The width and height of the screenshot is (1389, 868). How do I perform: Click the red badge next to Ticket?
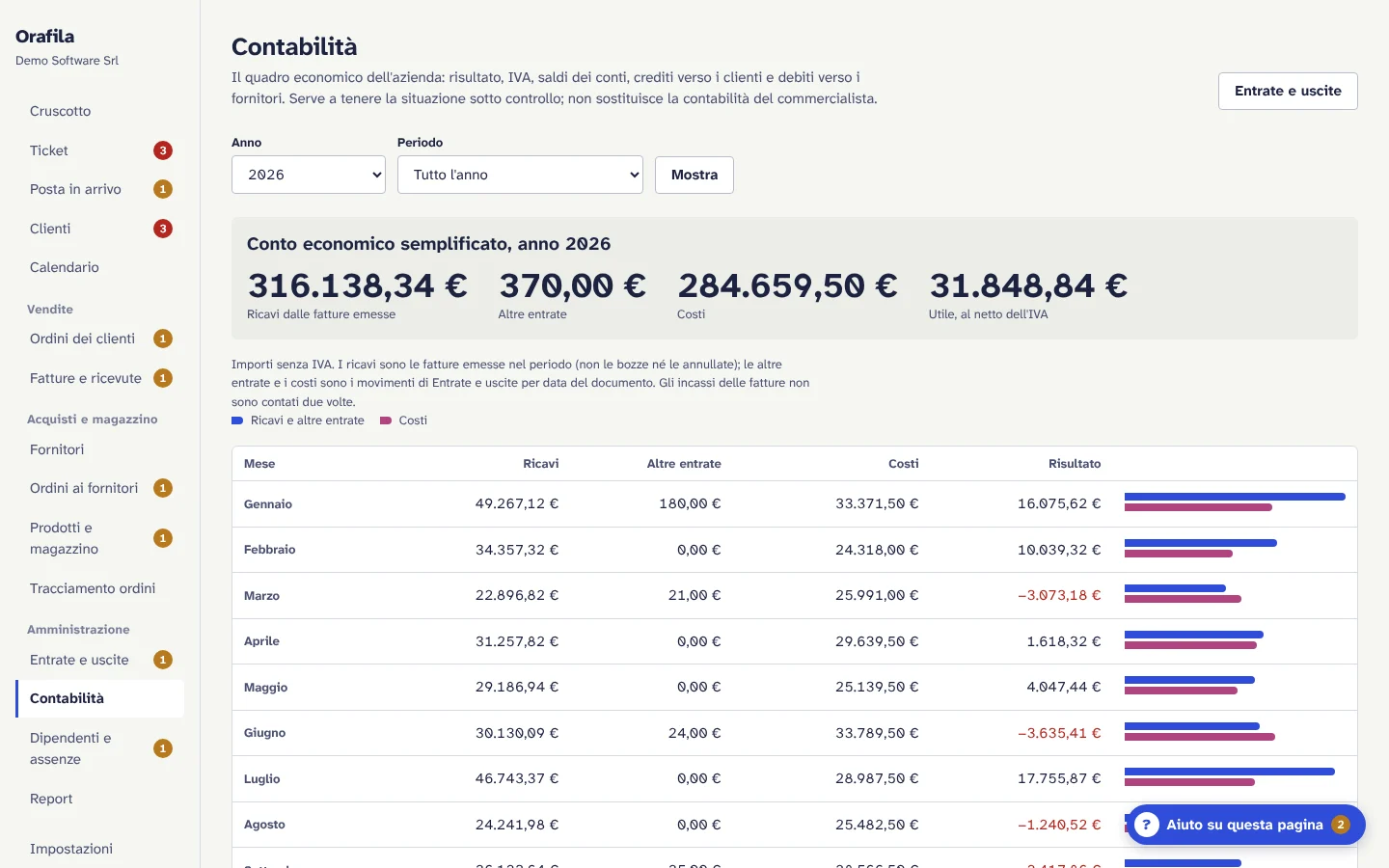(163, 150)
